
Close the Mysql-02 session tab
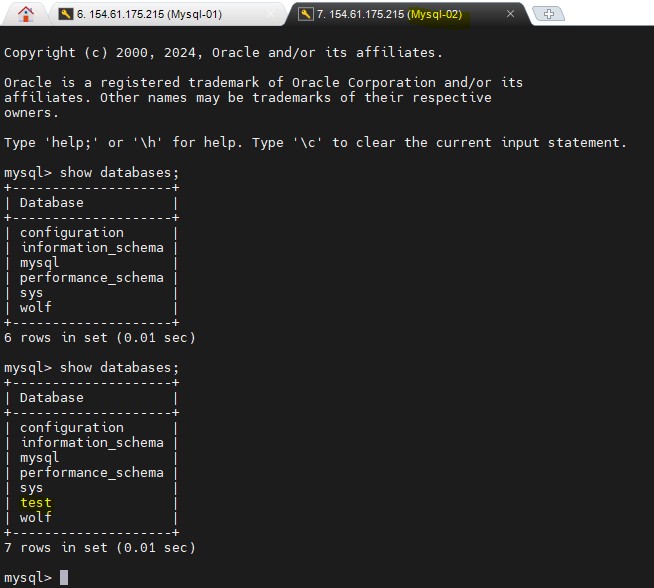[x=510, y=14]
